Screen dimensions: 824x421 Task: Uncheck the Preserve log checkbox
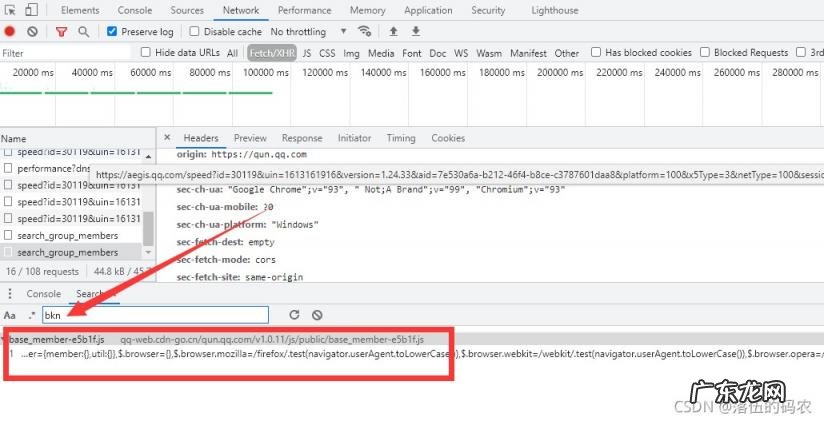[x=112, y=32]
